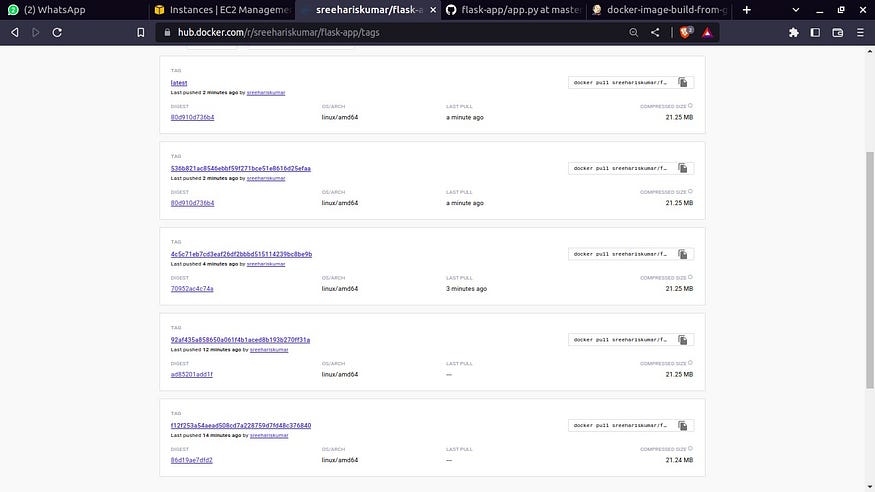Screen dimensions: 875x492
Task: Share this page via share icon
Action: (x=655, y=33)
